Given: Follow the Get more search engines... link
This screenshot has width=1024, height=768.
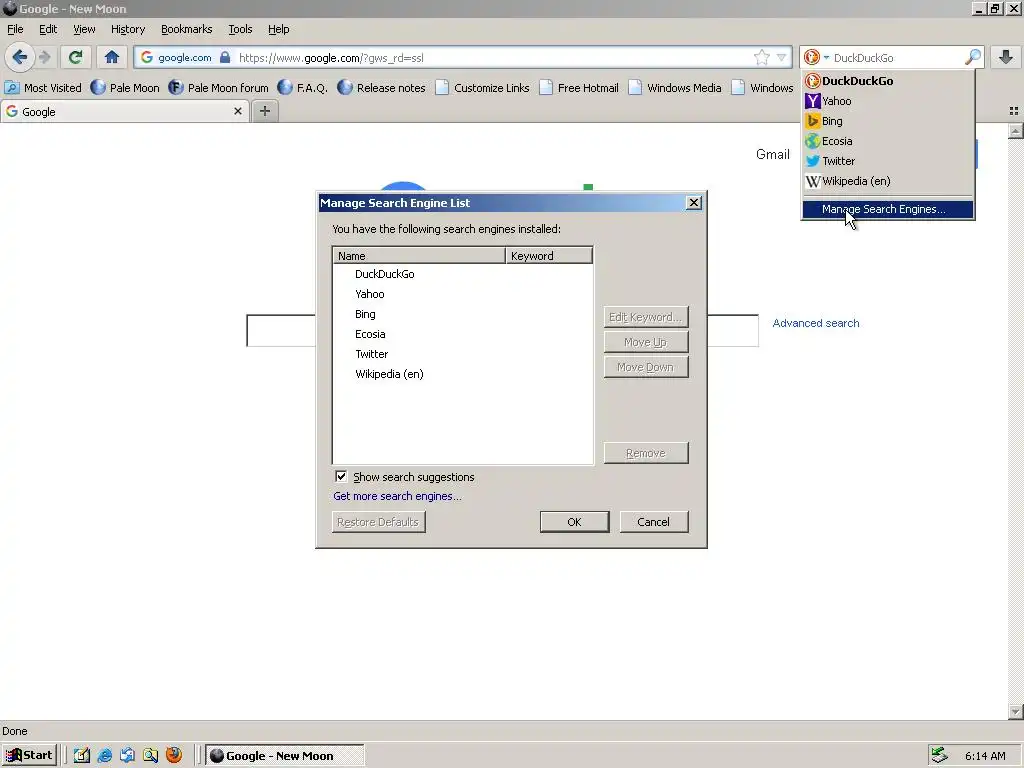Looking at the screenshot, I should [x=397, y=496].
